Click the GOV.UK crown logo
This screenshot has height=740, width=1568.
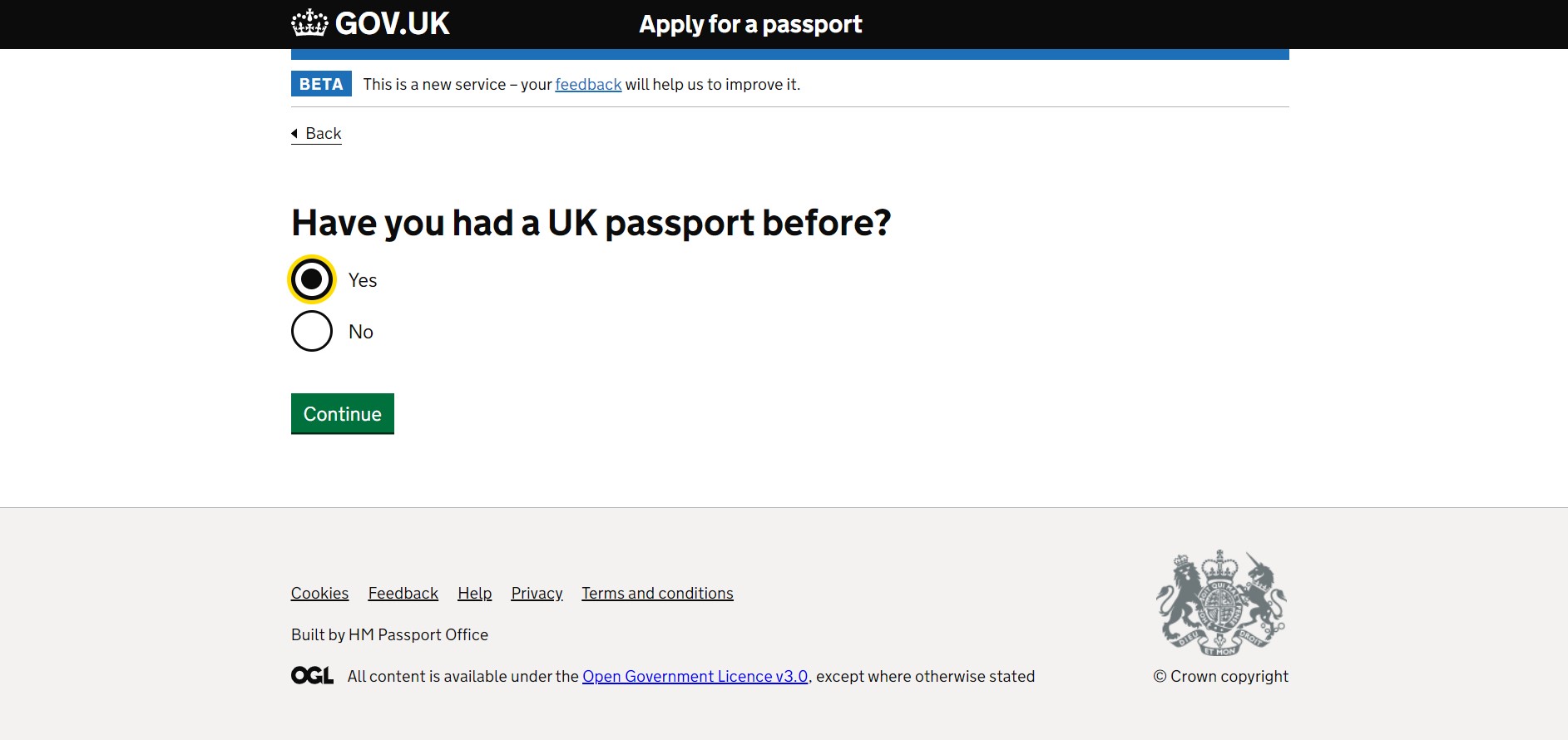pyautogui.click(x=309, y=23)
